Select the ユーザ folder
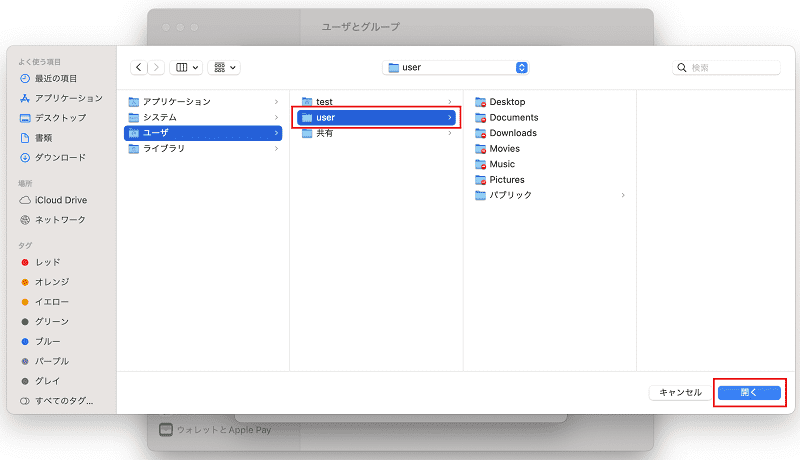The height and width of the screenshot is (460, 800). tap(204, 133)
